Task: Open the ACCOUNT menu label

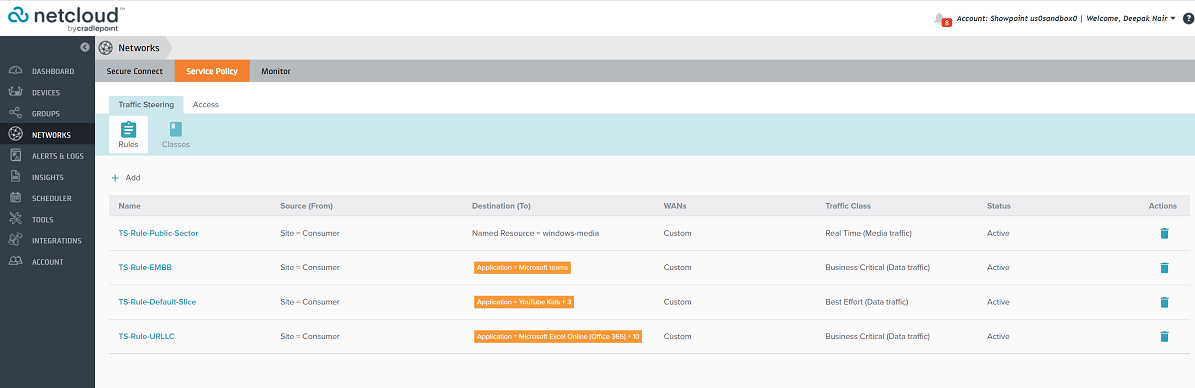Action: pyautogui.click(x=47, y=262)
